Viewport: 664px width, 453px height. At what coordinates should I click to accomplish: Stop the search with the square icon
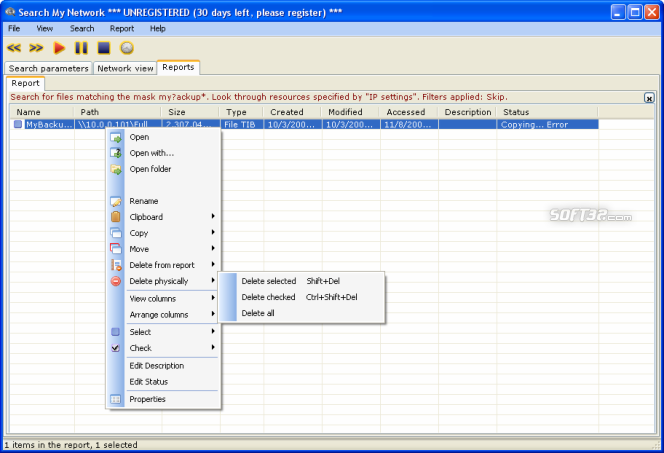[104, 48]
